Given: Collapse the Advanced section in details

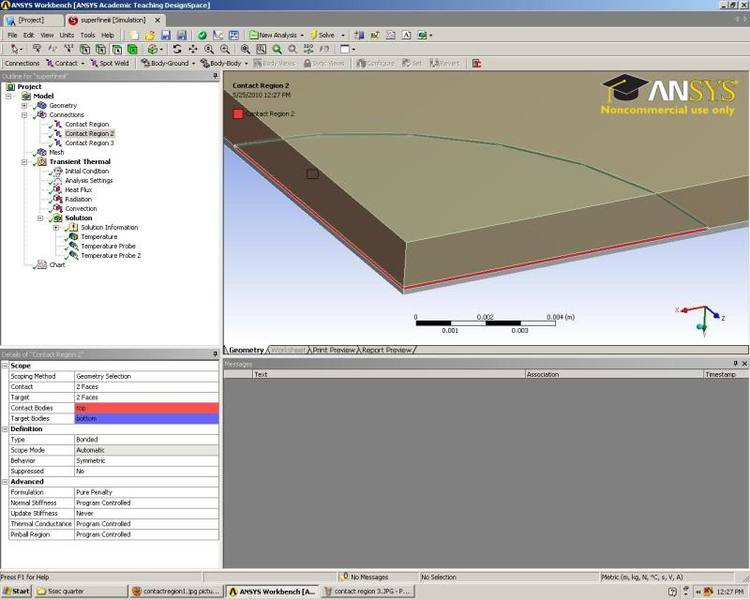Looking at the screenshot, I should click(5, 482).
